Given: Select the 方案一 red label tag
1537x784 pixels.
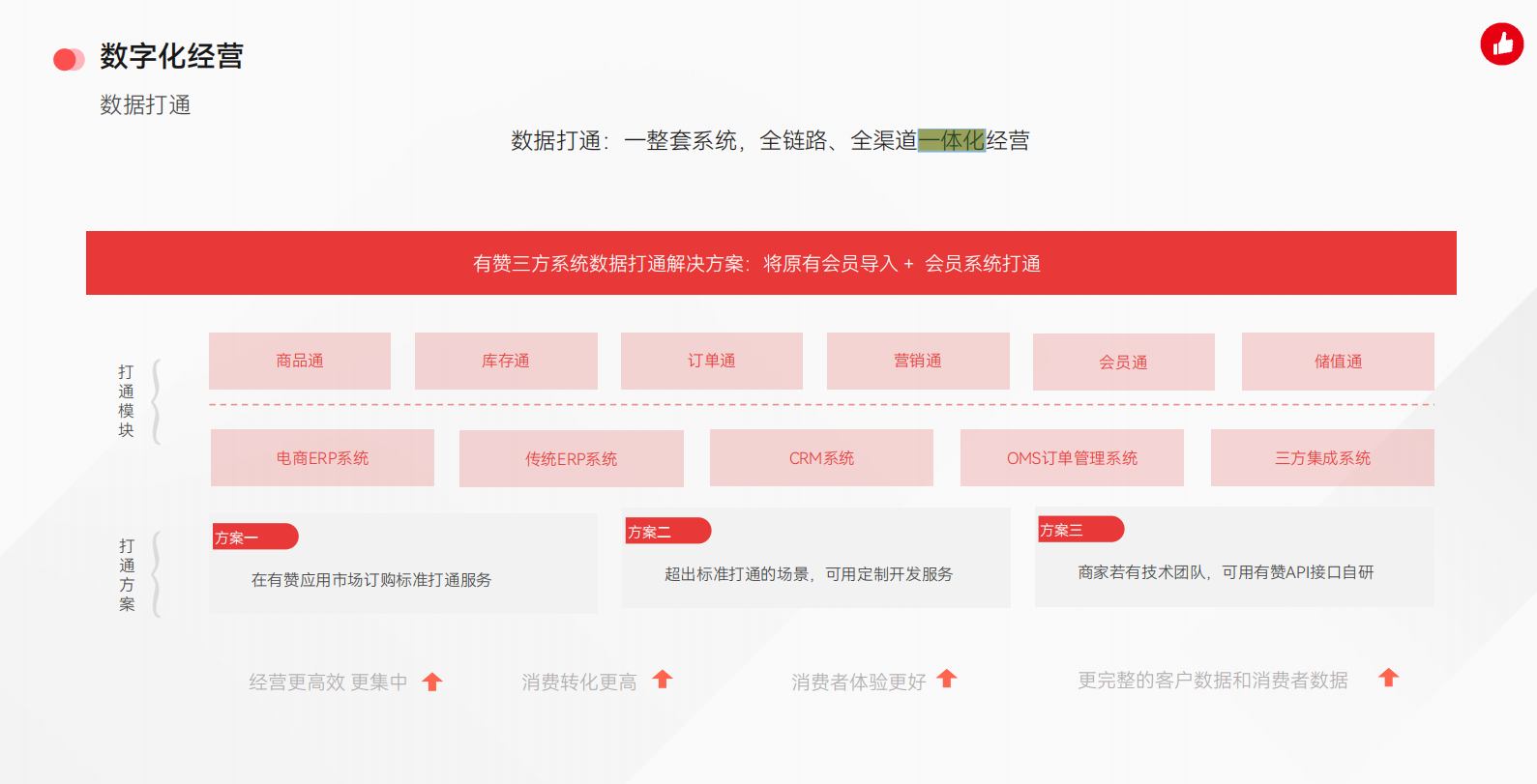Looking at the screenshot, I should 255,537.
